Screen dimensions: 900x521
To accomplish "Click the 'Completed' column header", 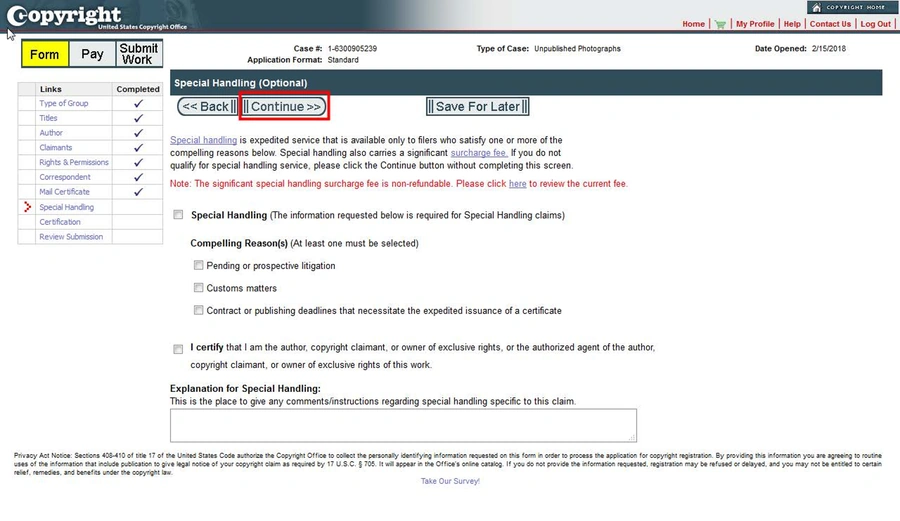I will pos(138,89).
